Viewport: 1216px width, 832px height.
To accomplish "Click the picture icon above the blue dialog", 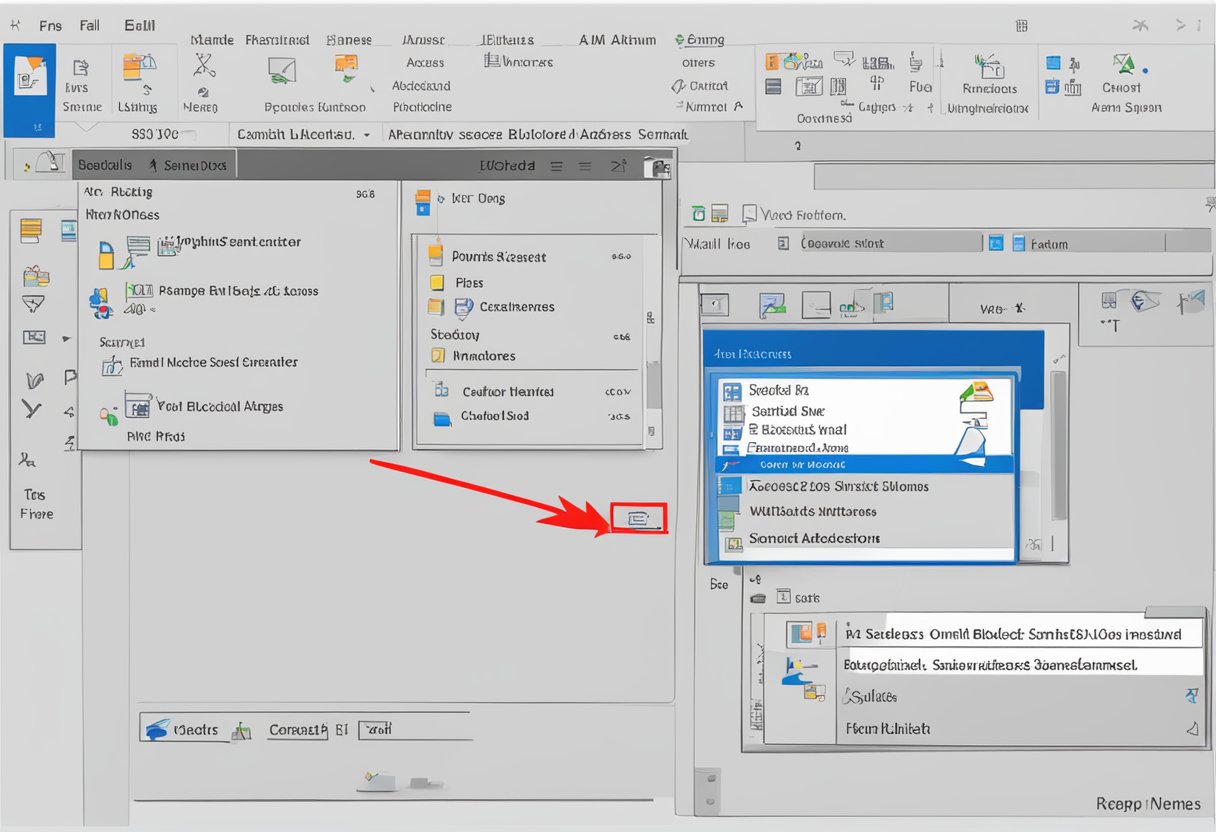I will (x=773, y=304).
